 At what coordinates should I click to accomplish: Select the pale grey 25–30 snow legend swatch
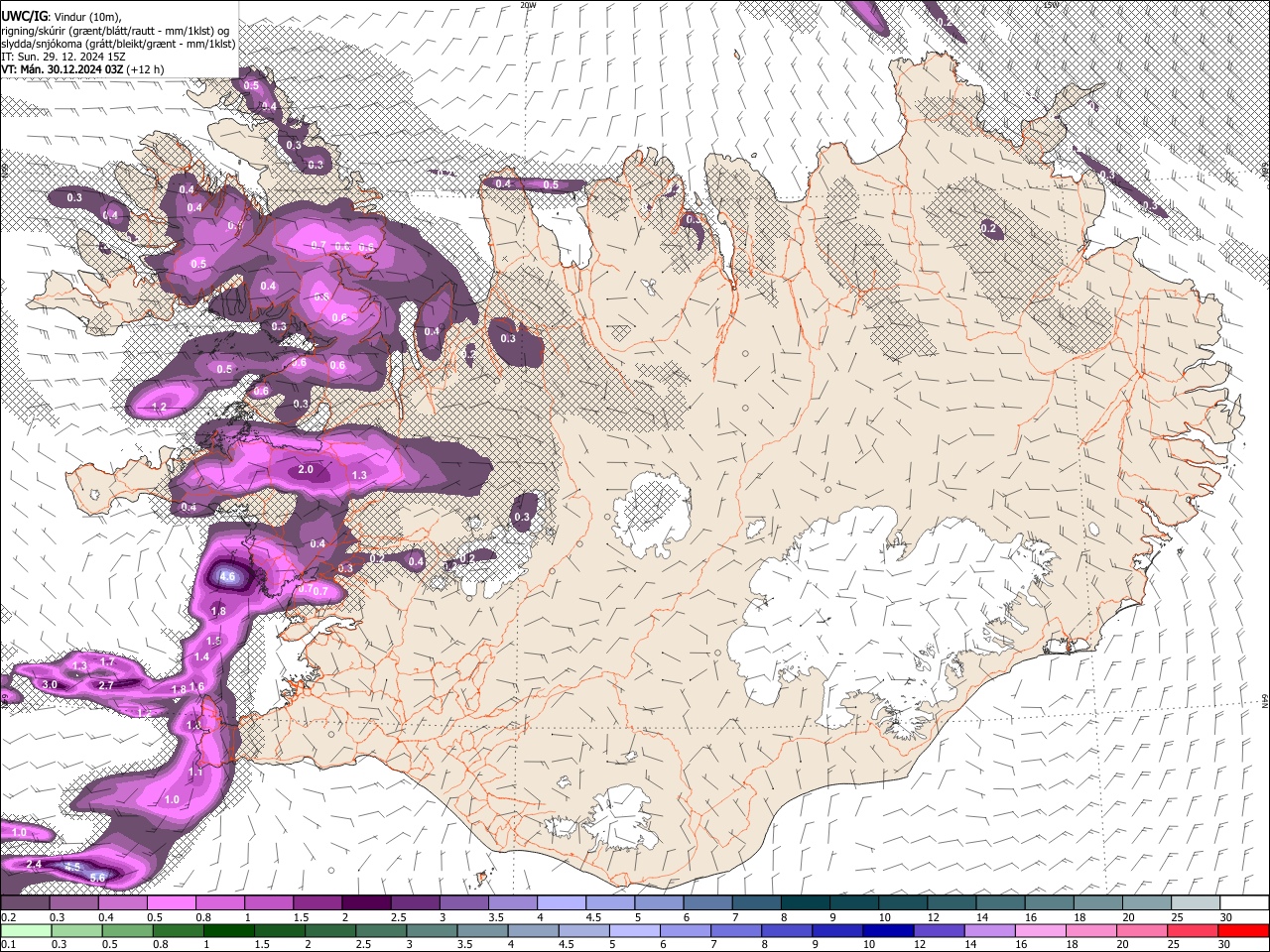[x=1197, y=903]
